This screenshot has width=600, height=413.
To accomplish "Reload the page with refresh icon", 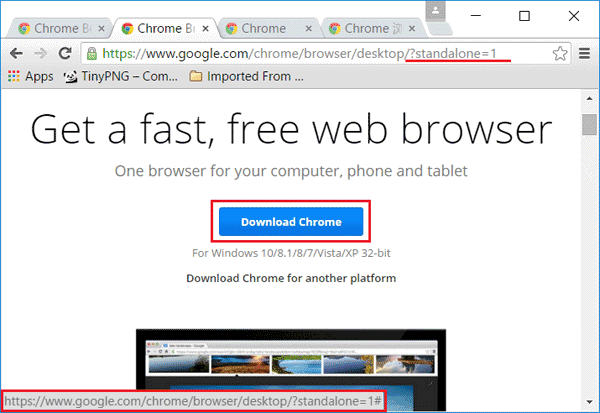I will (x=65, y=53).
